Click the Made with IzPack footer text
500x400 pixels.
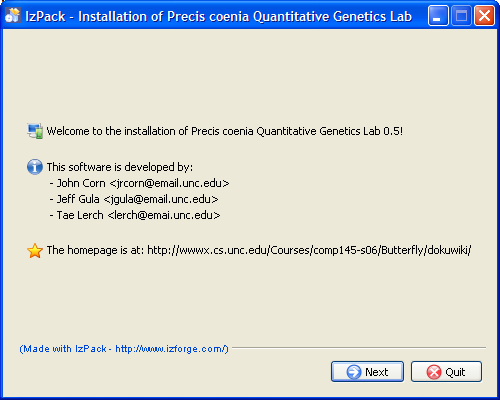point(124,349)
